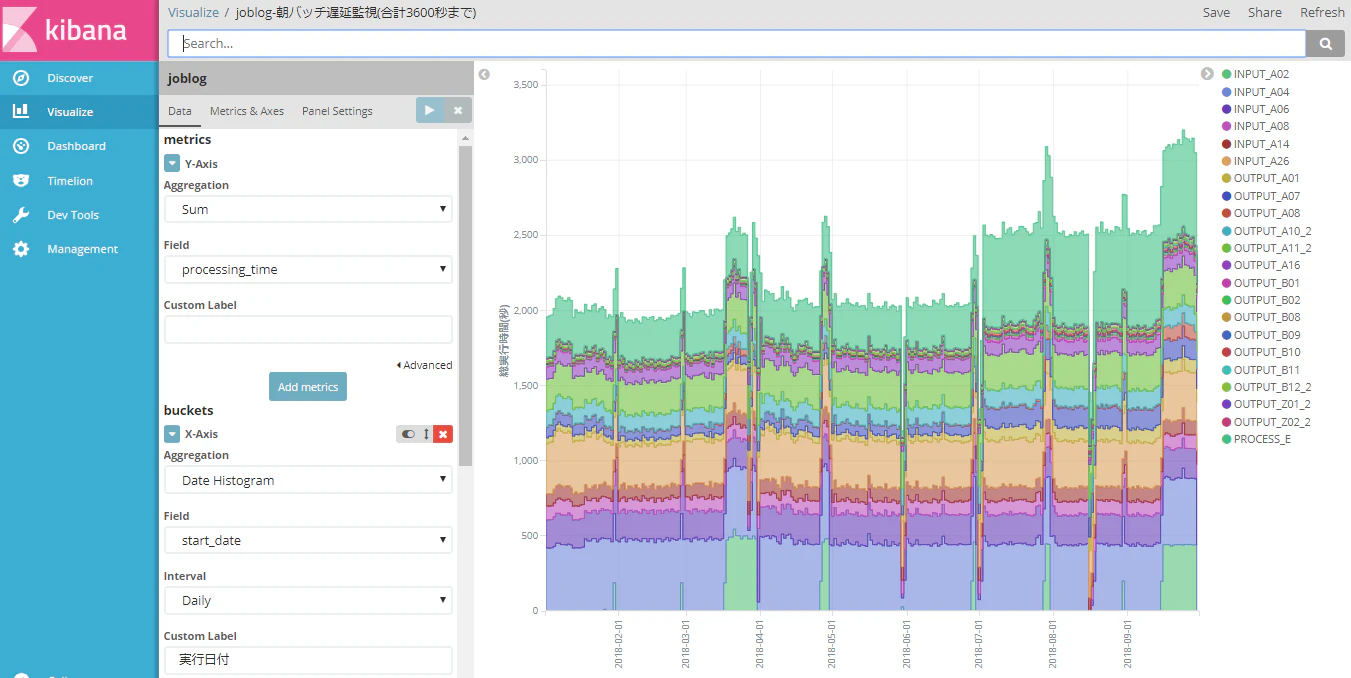Go to Visualize breadcrumb link
The image size is (1351, 678).
(x=193, y=12)
